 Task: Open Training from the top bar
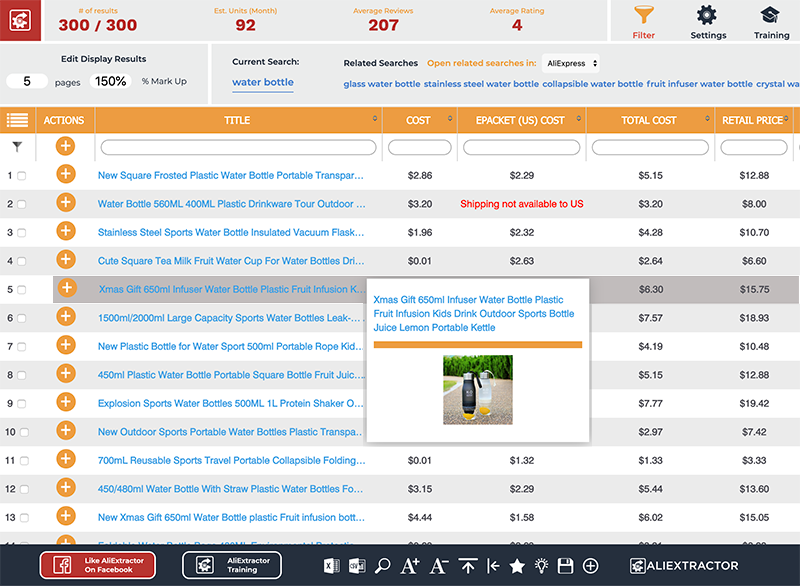point(771,22)
